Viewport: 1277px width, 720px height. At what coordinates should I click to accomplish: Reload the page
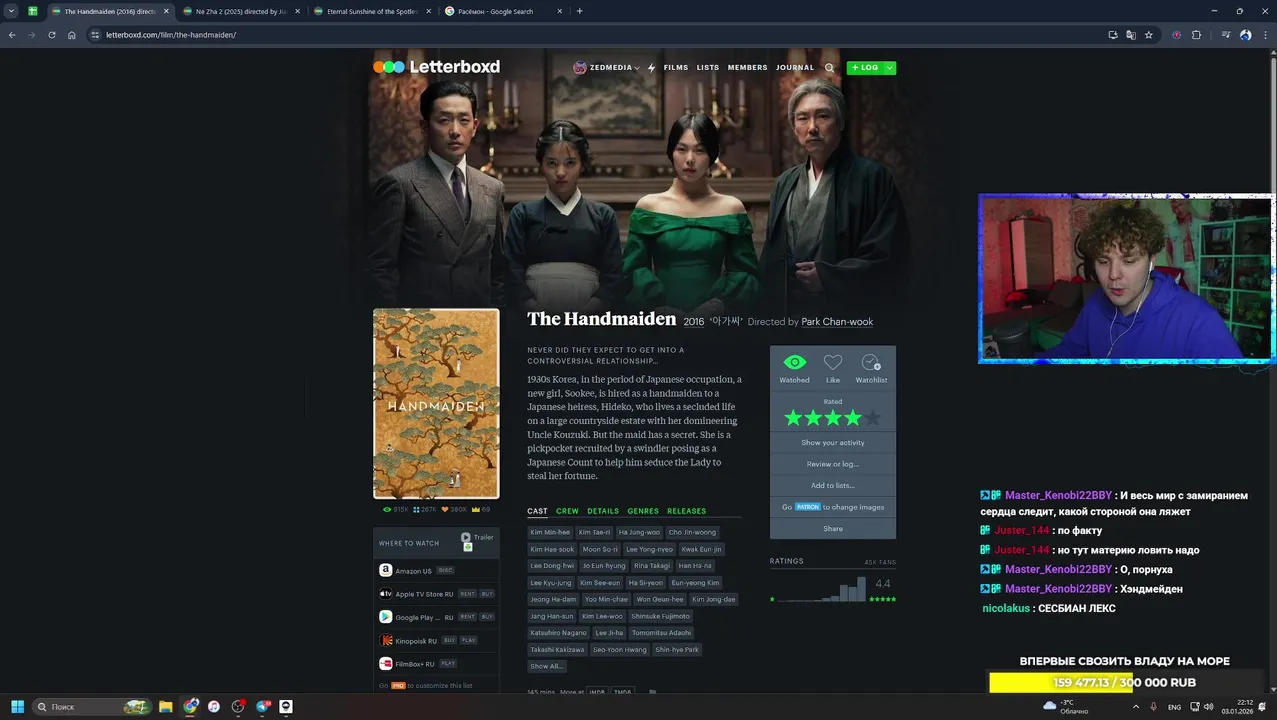[51, 35]
